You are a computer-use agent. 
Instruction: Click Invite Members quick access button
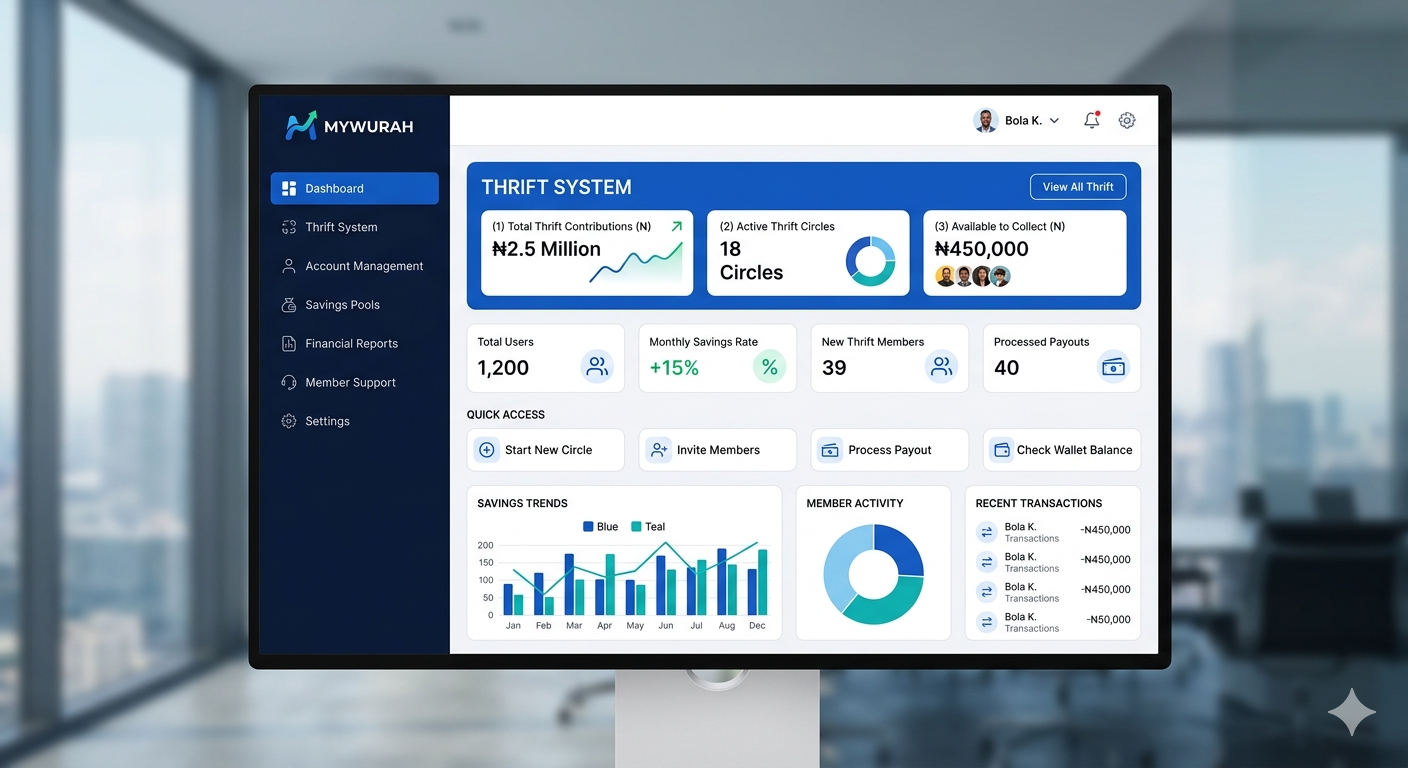pyautogui.click(x=717, y=450)
